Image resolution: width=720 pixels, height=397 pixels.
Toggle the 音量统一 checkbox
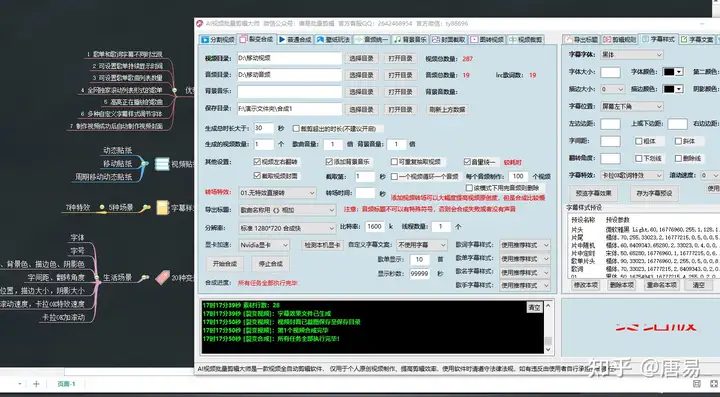coord(467,162)
